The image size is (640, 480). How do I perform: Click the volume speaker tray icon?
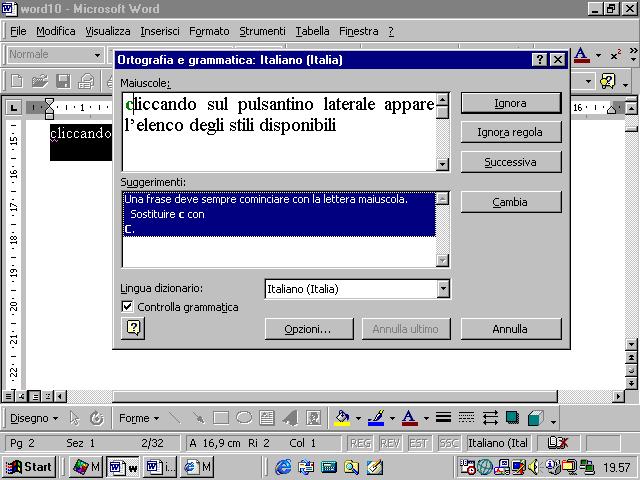[x=533, y=467]
